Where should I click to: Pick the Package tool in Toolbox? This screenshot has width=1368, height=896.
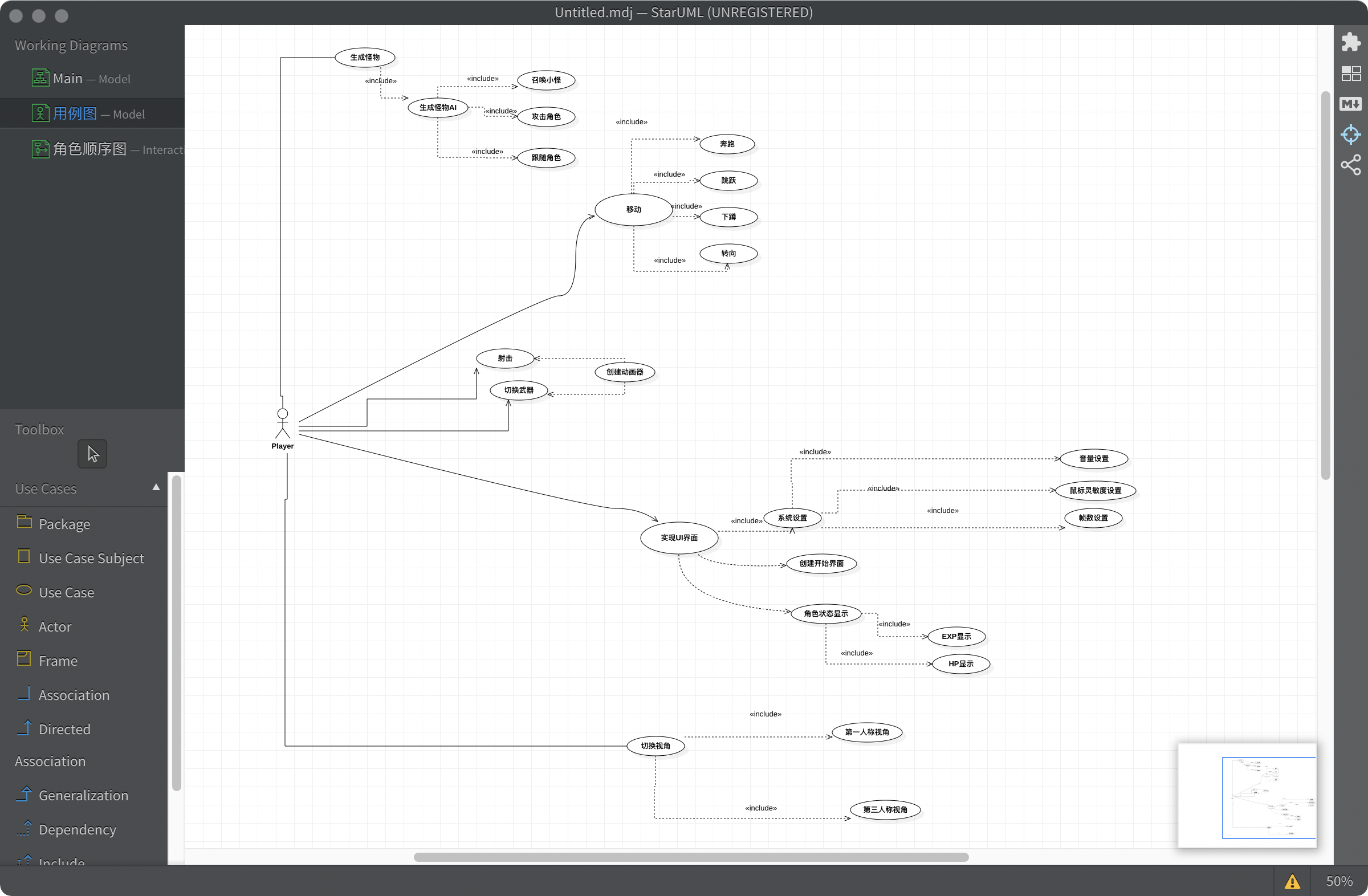pos(64,524)
